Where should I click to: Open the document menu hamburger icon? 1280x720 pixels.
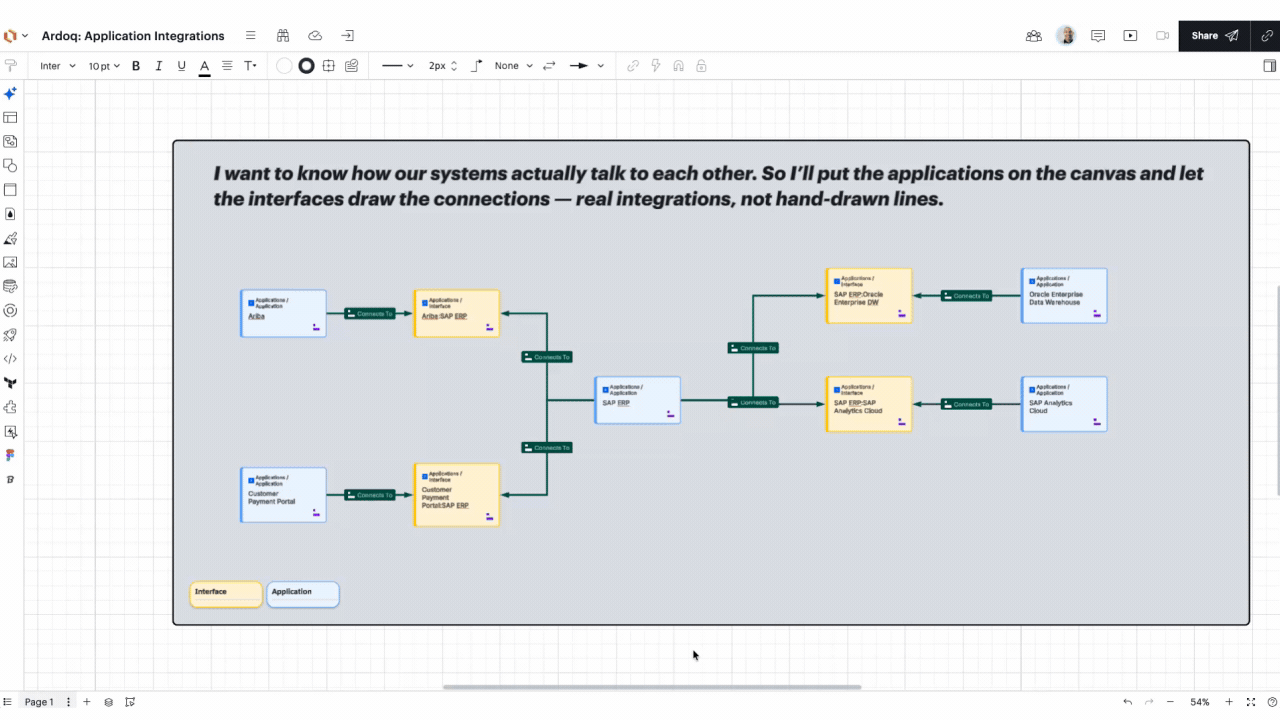251,36
